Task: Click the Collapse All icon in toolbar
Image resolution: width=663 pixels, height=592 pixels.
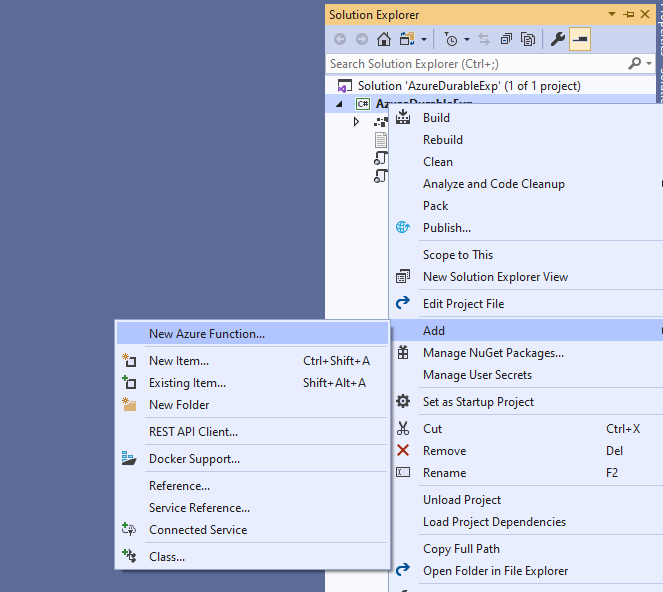Action: click(506, 39)
